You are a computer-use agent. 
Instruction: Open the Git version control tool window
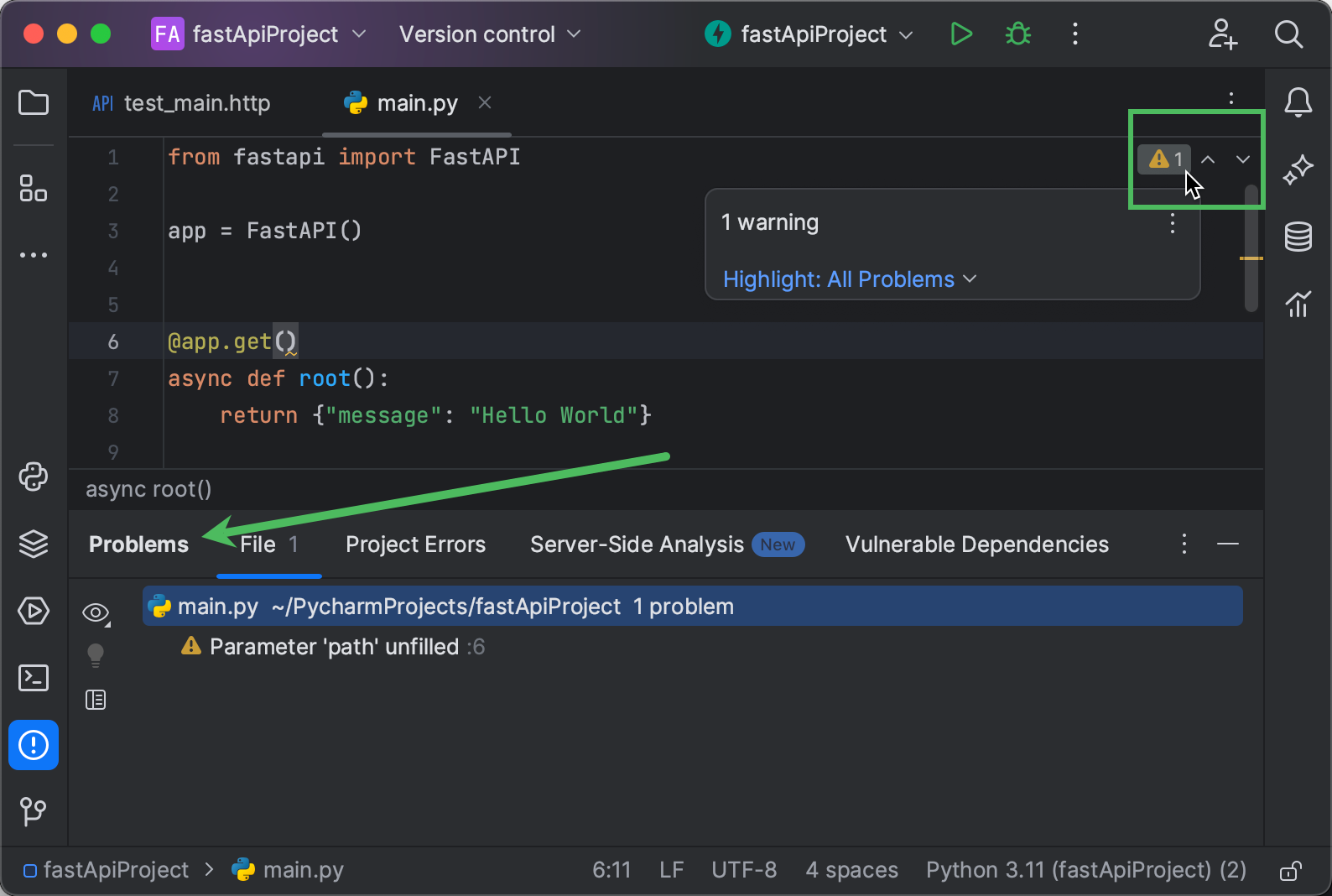(34, 810)
